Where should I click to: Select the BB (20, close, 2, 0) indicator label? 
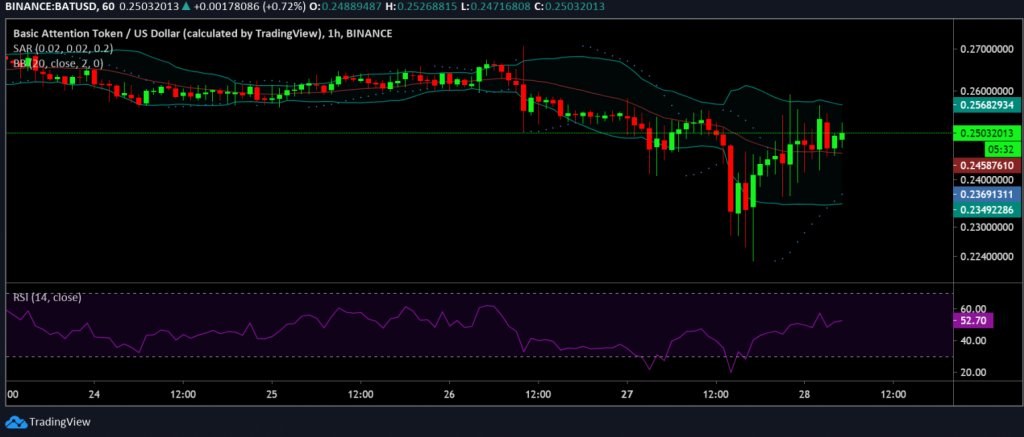click(59, 63)
